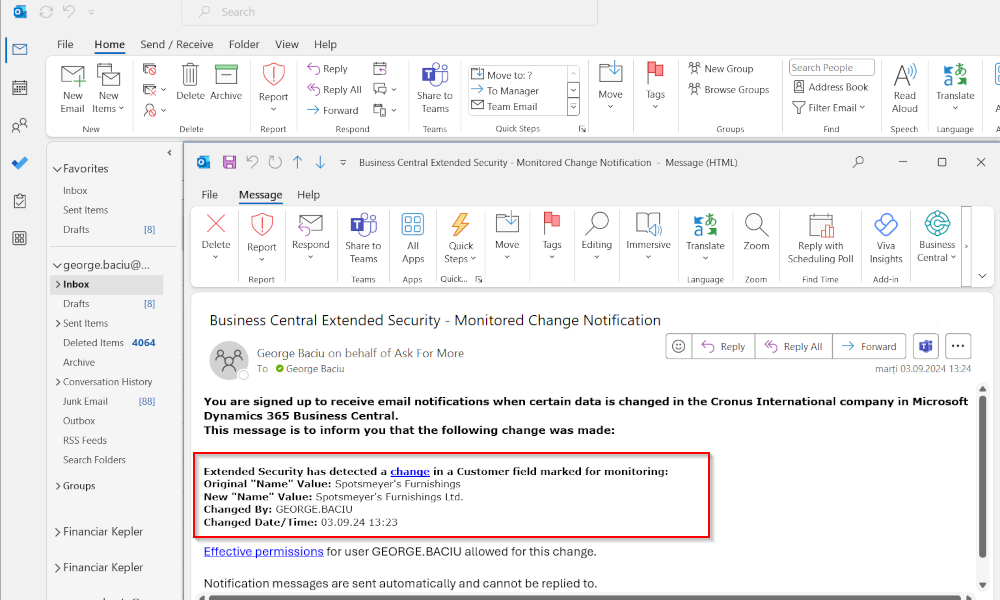Add a reaction with the smiley icon
This screenshot has width=1000, height=600.
tap(678, 345)
